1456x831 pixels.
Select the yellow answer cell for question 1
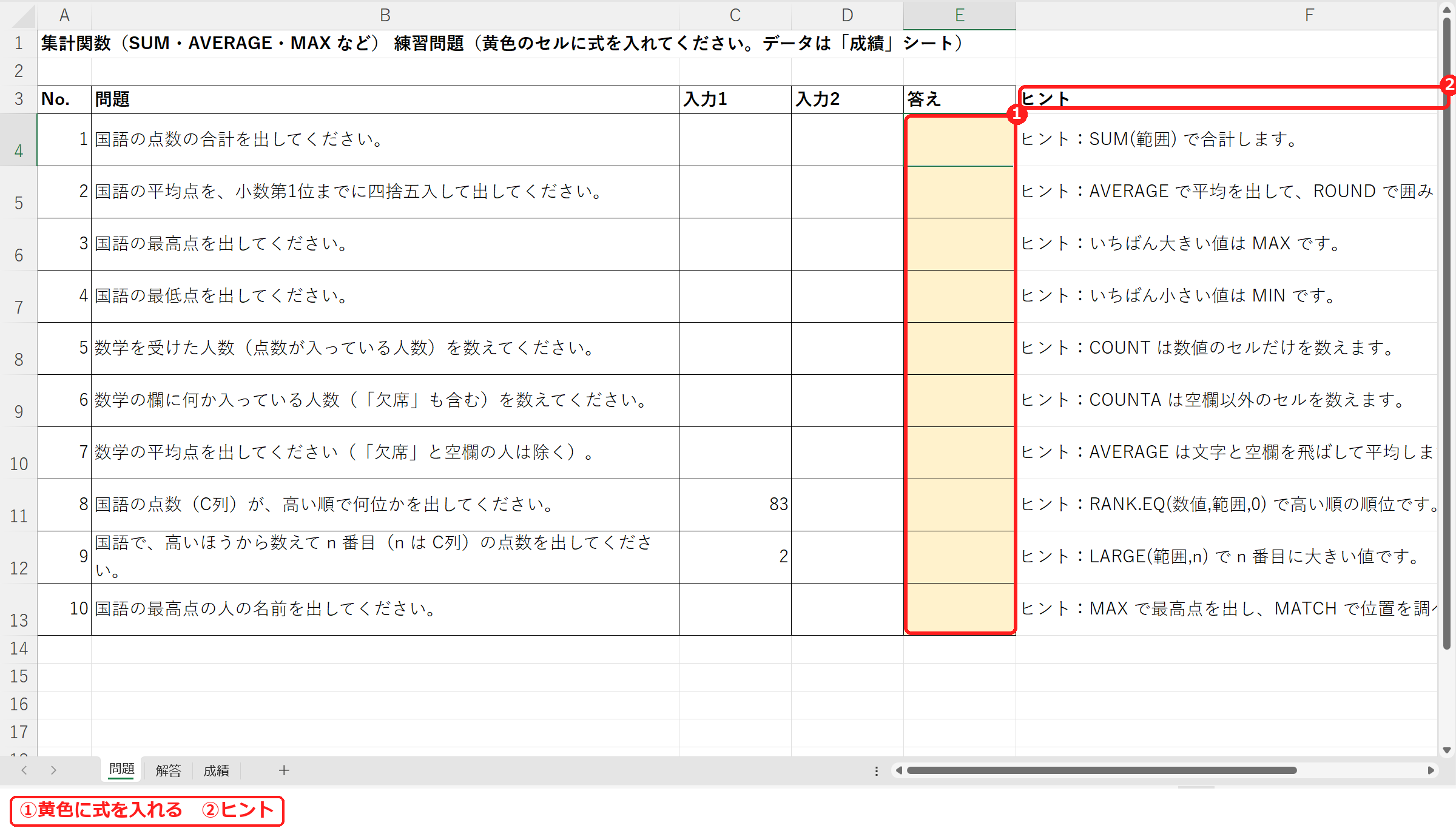click(x=960, y=140)
